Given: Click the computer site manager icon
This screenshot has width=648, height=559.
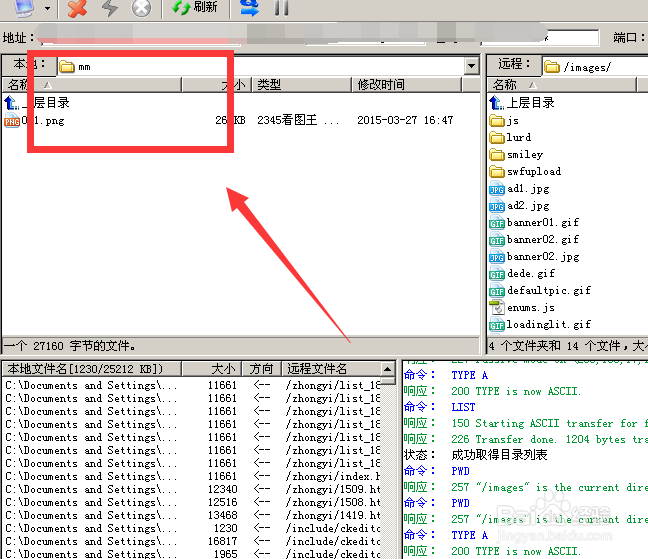Looking at the screenshot, I should tap(24, 7).
